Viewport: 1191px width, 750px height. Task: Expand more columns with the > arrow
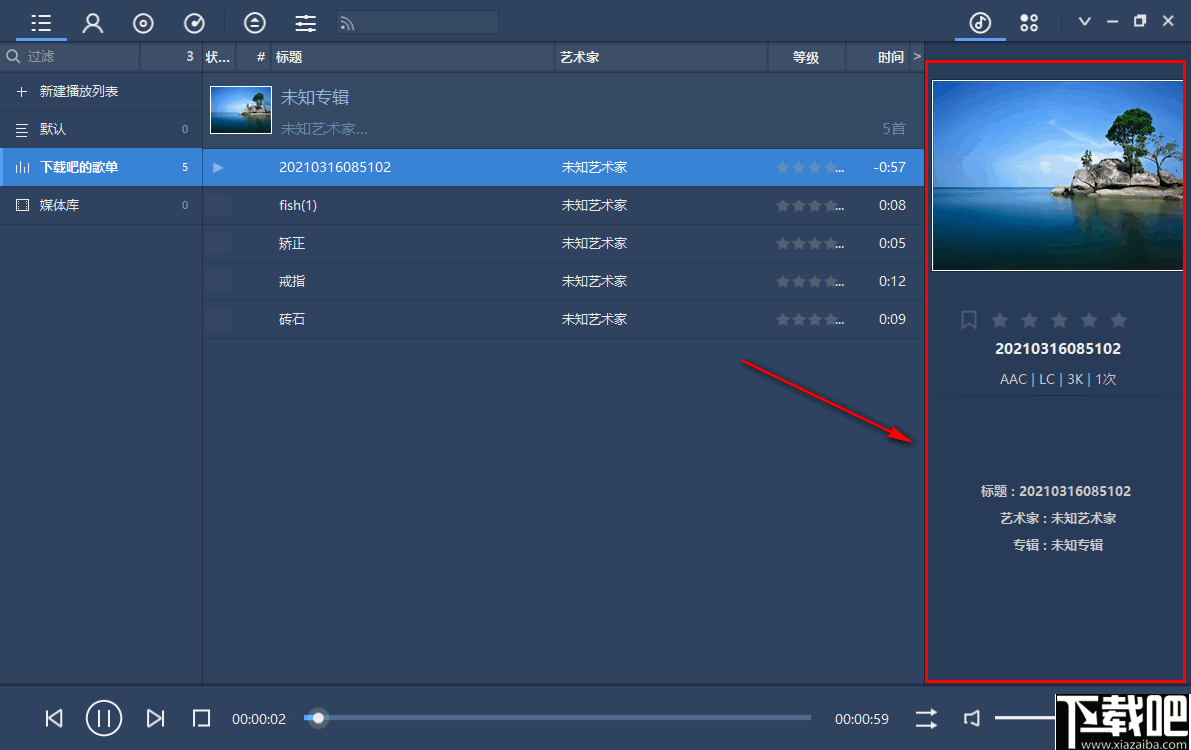[917, 56]
